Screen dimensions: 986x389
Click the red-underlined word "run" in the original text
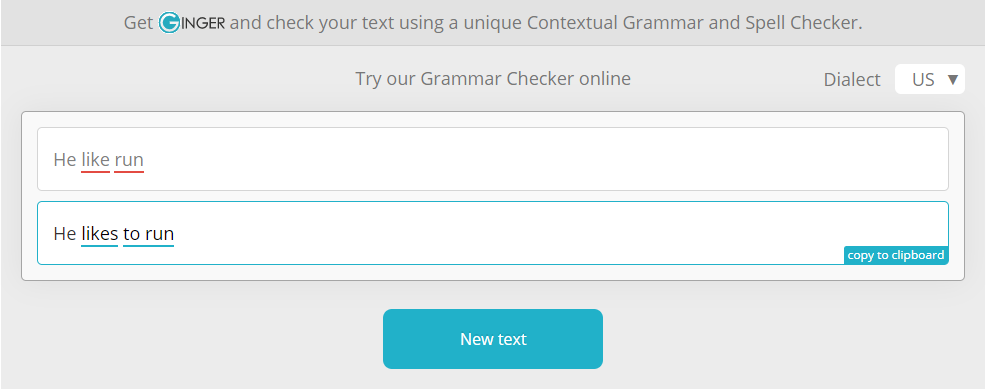click(129, 160)
